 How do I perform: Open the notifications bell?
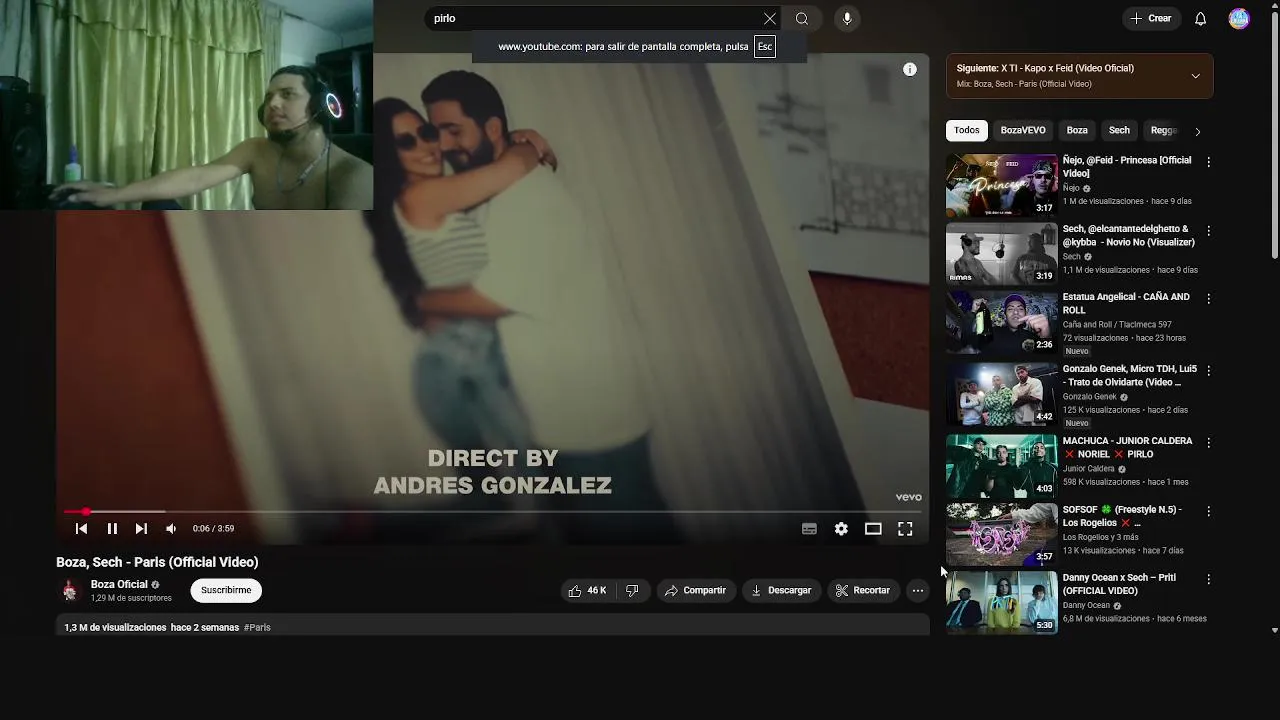(x=1201, y=19)
